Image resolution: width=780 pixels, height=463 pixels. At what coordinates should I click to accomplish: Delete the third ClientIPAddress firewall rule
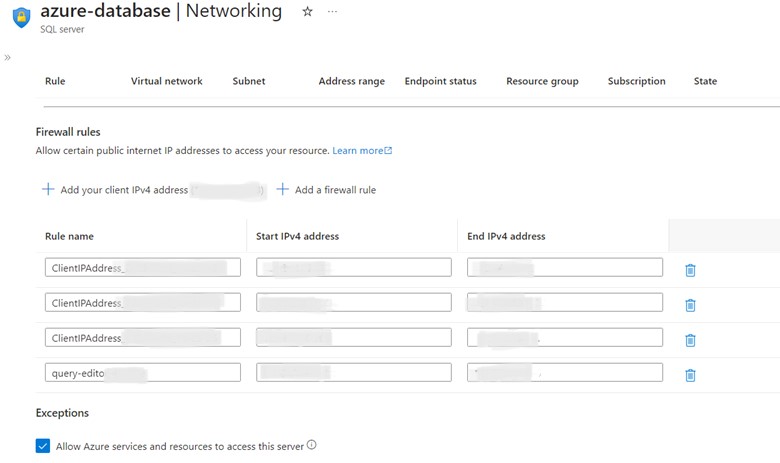tap(690, 340)
